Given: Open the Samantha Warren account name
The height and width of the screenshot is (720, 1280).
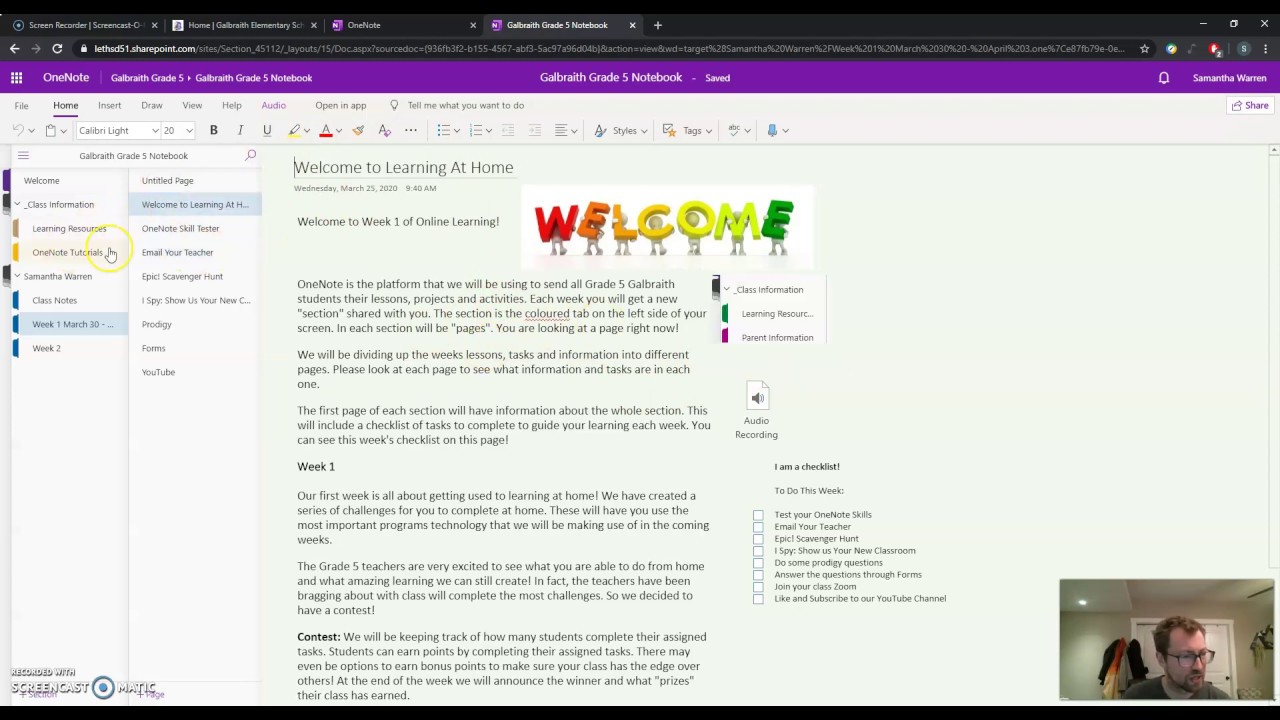Looking at the screenshot, I should click(x=1229, y=78).
